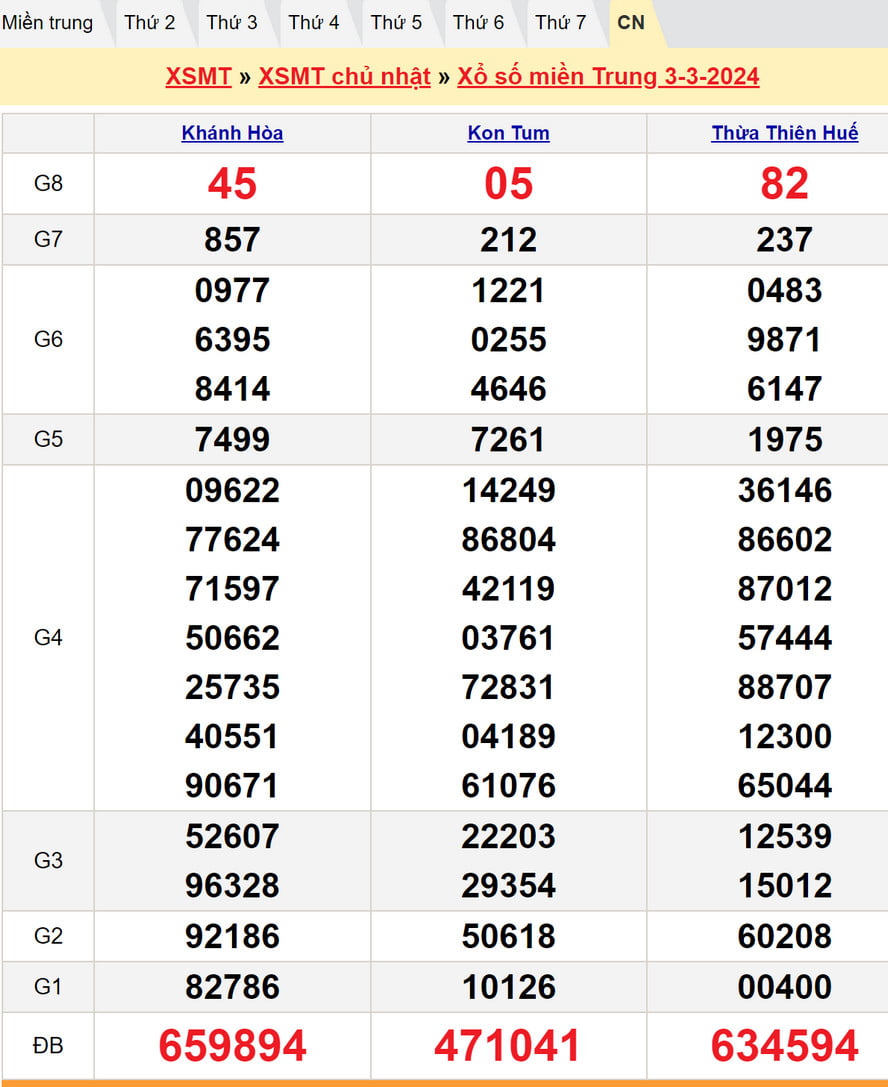Screen dimensions: 888x1087
Task: Open the Thứ 5 results tab
Action: click(396, 23)
